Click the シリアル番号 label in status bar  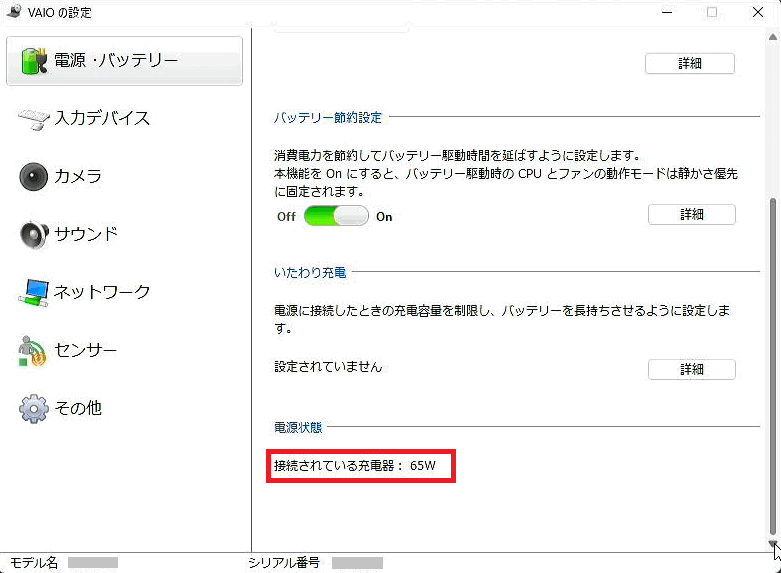tap(284, 563)
